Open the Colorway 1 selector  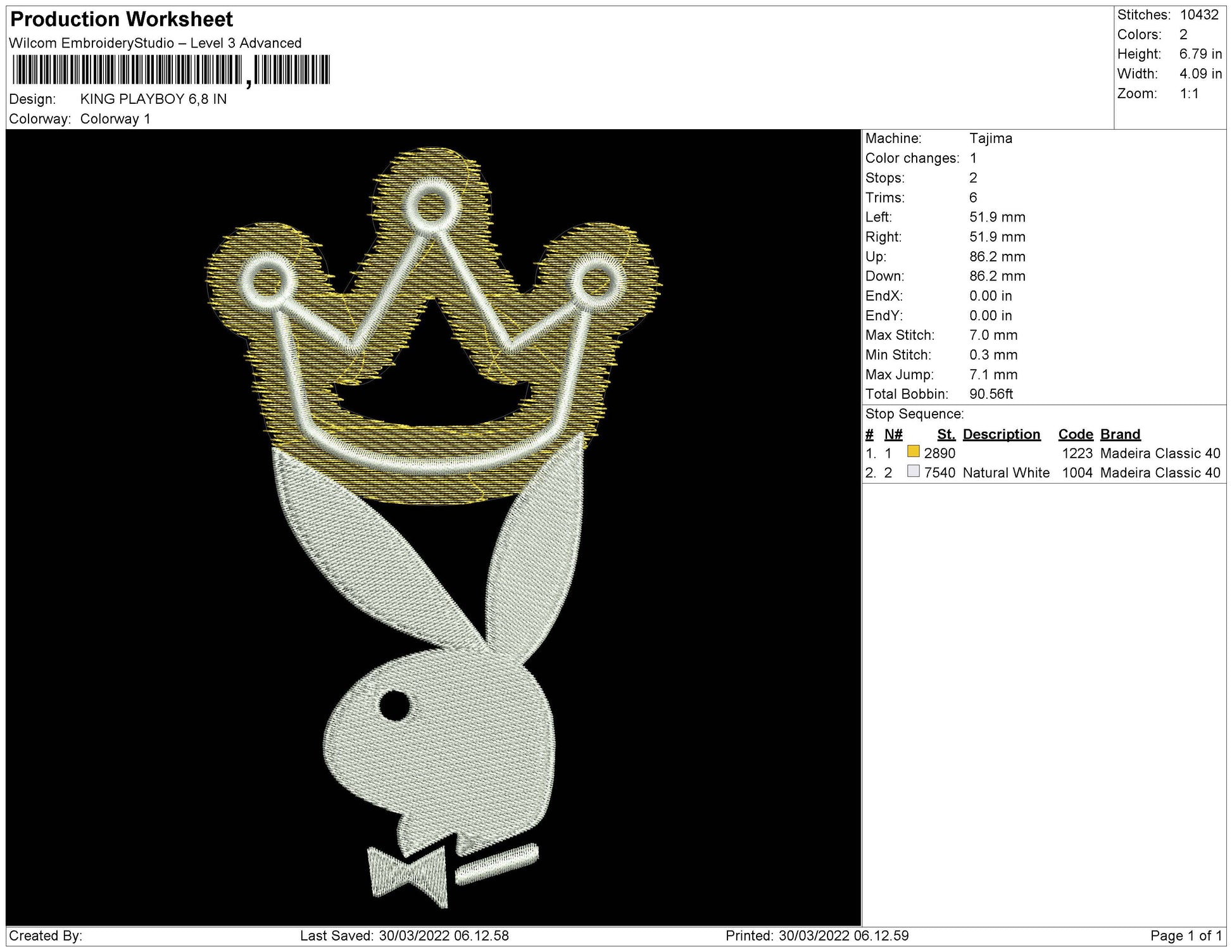pyautogui.click(x=115, y=118)
